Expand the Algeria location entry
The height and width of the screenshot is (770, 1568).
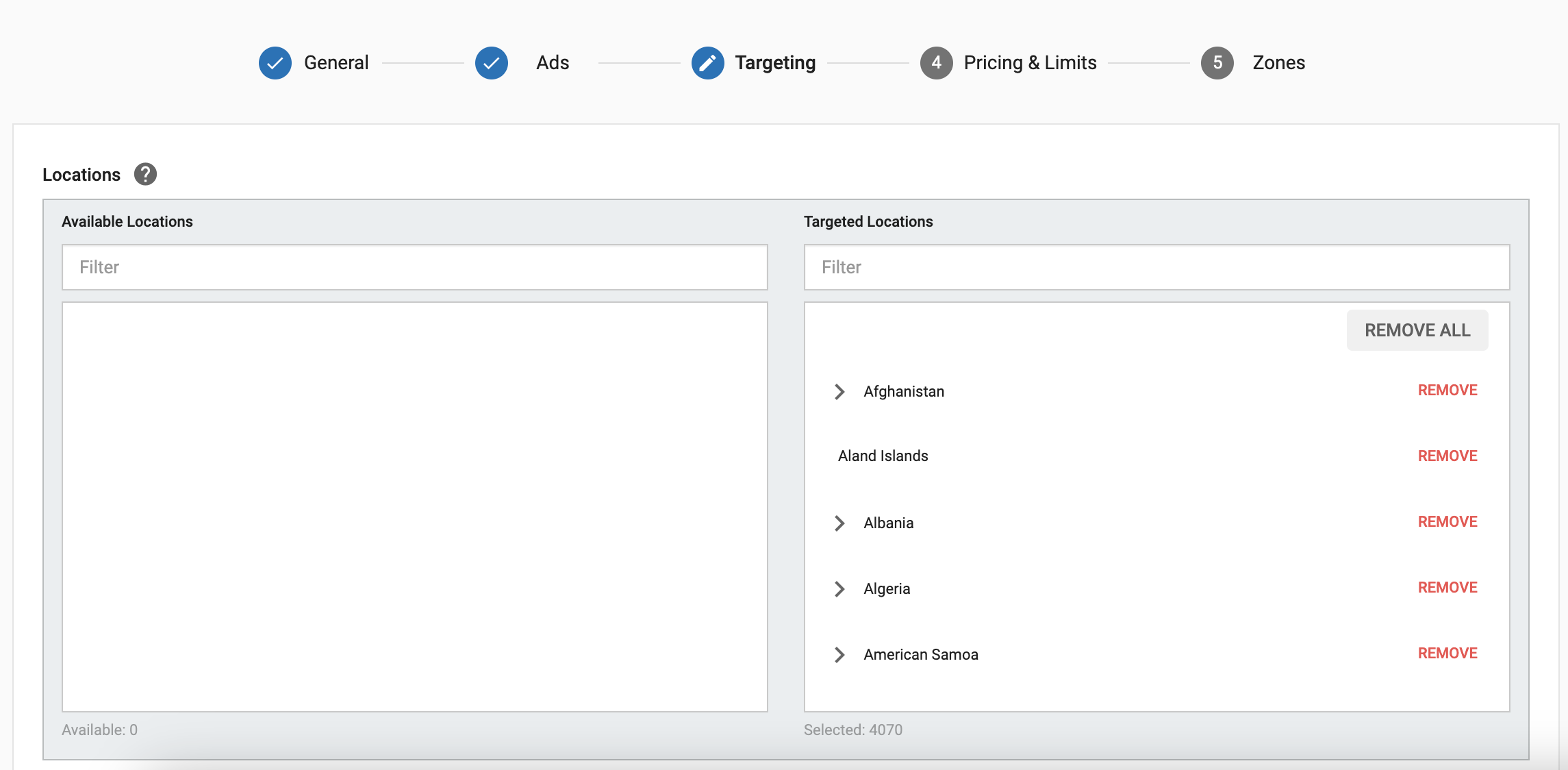pos(839,589)
